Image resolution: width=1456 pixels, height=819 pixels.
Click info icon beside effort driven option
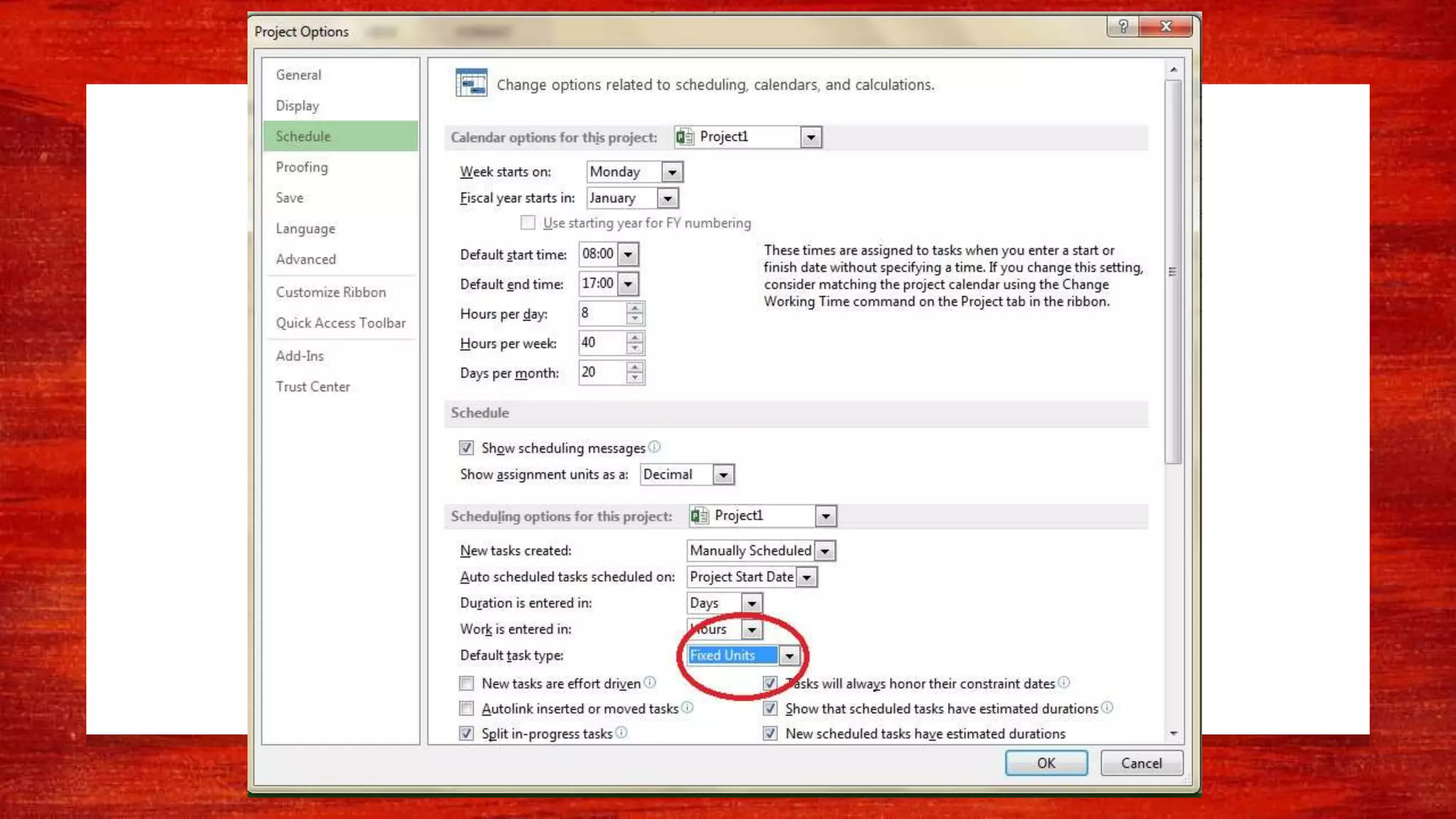tap(650, 682)
